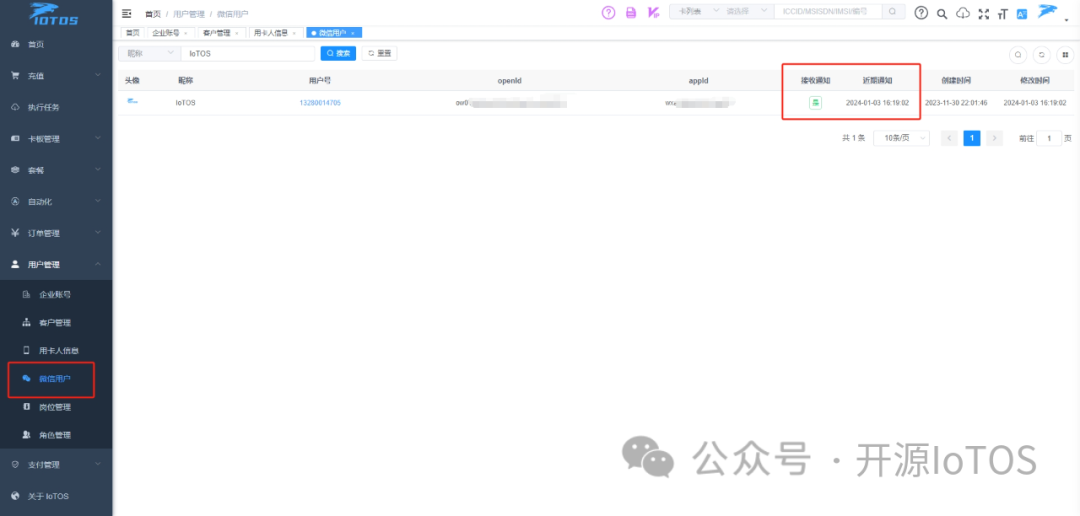1080x516 pixels.
Task: Open the purple VIP icon
Action: (x=653, y=12)
